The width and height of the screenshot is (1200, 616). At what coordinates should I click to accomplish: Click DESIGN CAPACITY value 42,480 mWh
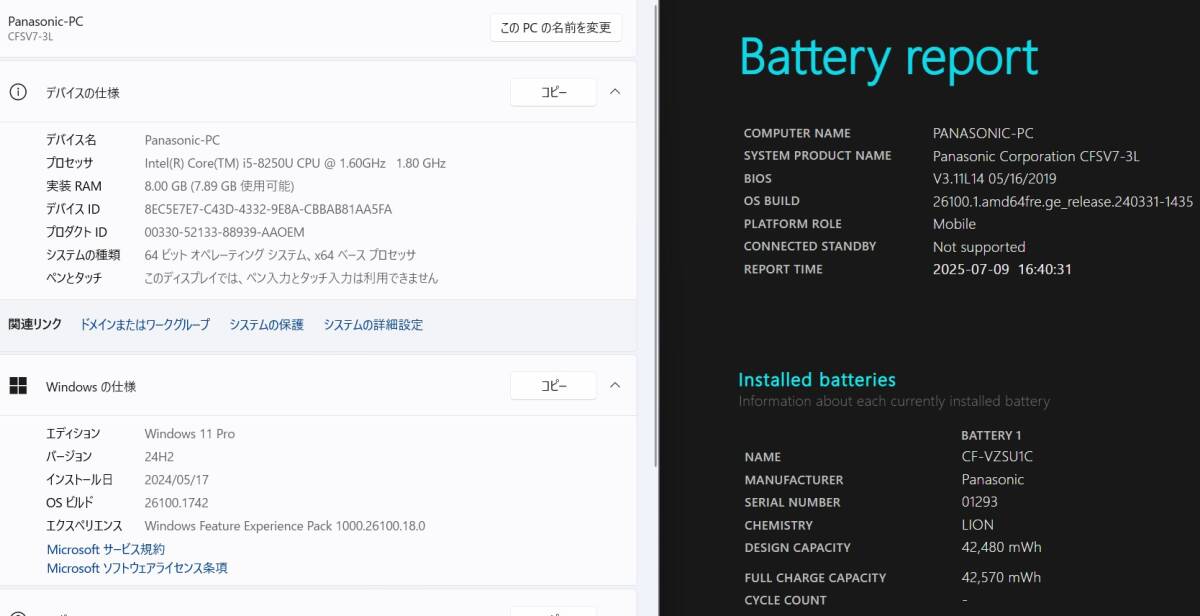[x=1001, y=548]
